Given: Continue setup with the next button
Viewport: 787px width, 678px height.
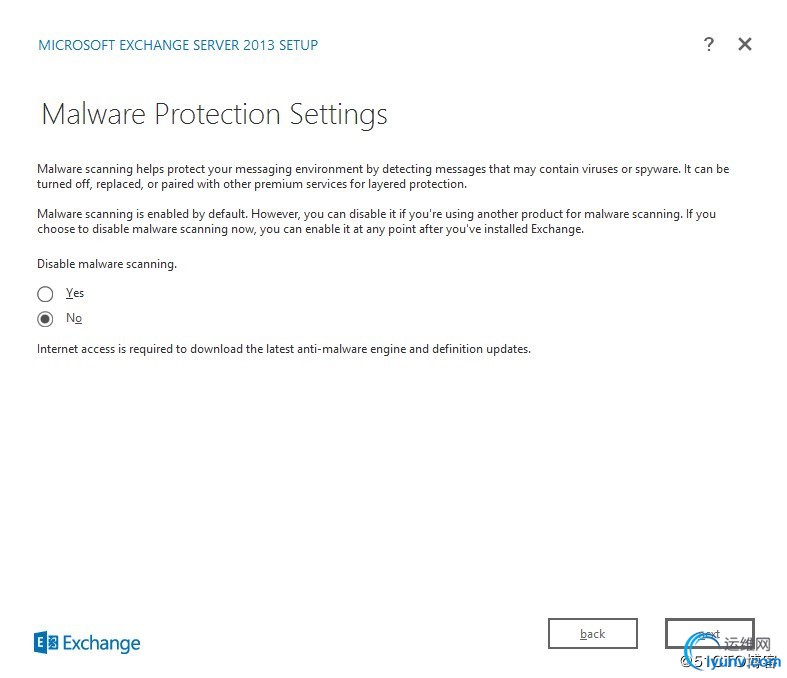Looking at the screenshot, I should (710, 633).
